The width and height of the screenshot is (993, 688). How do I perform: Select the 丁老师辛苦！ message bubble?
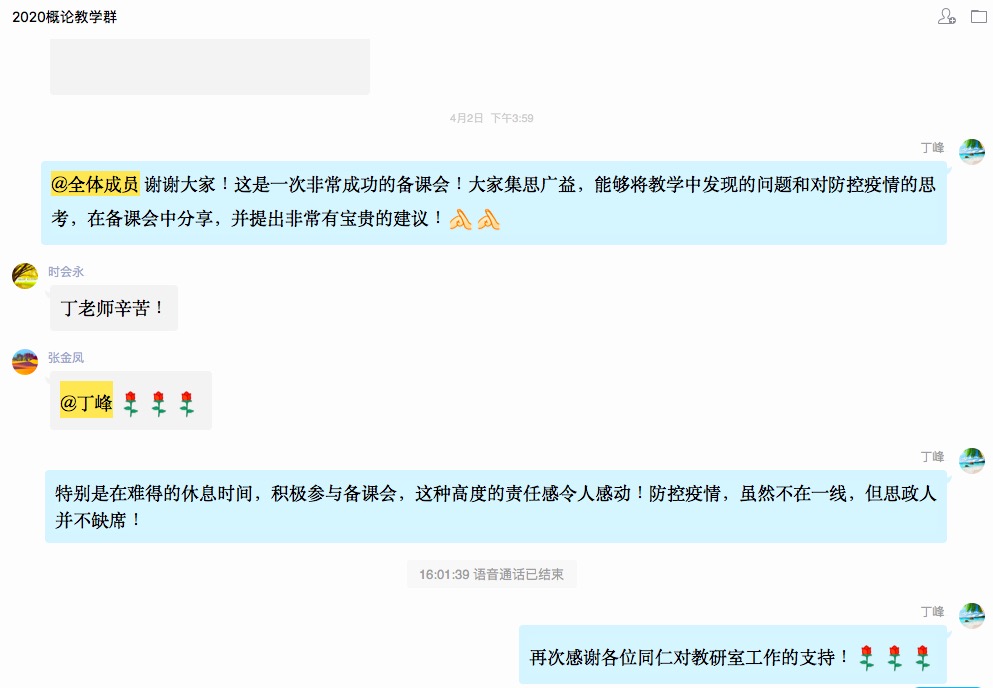[x=114, y=308]
